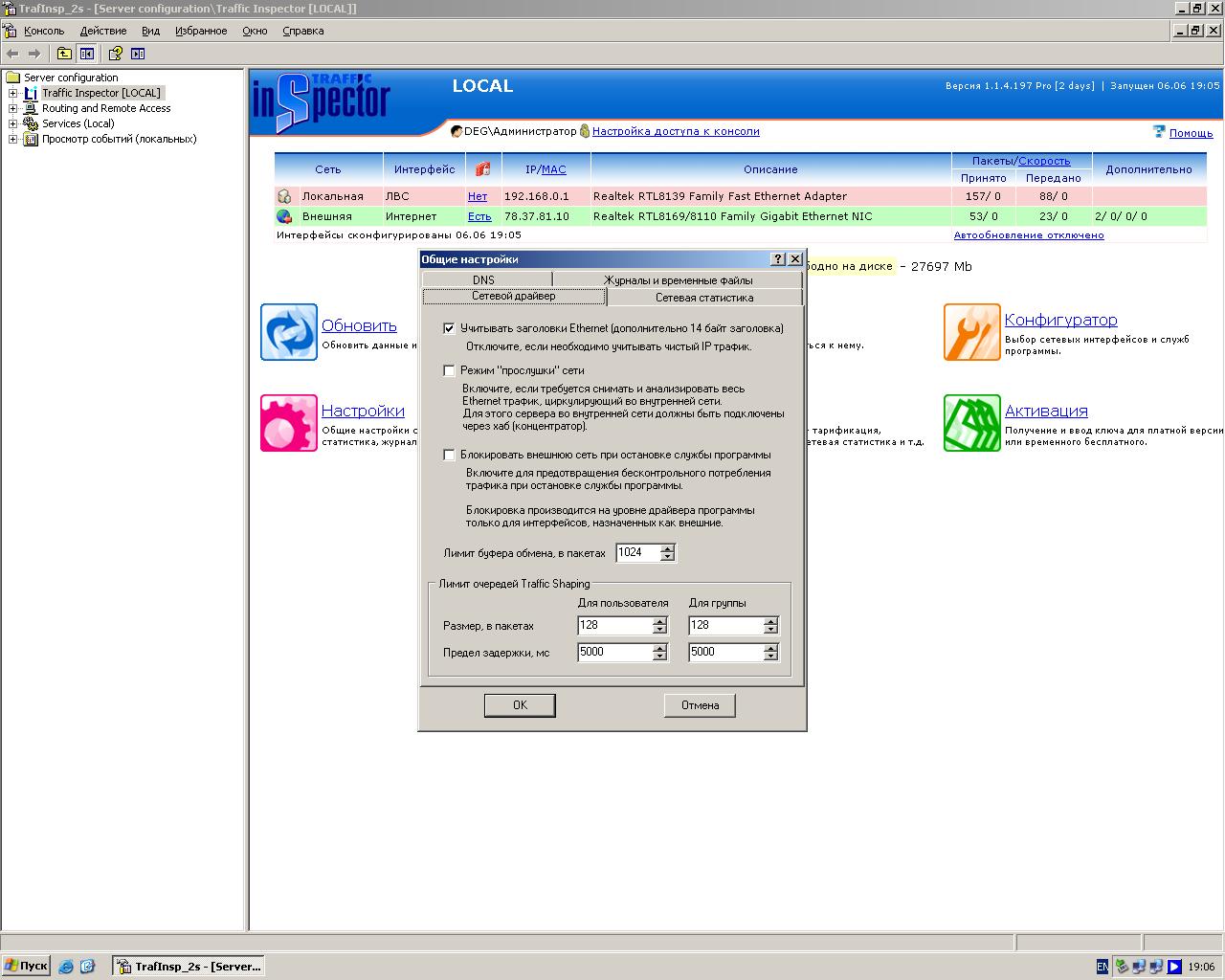Click the blue play tray icon

click(x=1174, y=967)
